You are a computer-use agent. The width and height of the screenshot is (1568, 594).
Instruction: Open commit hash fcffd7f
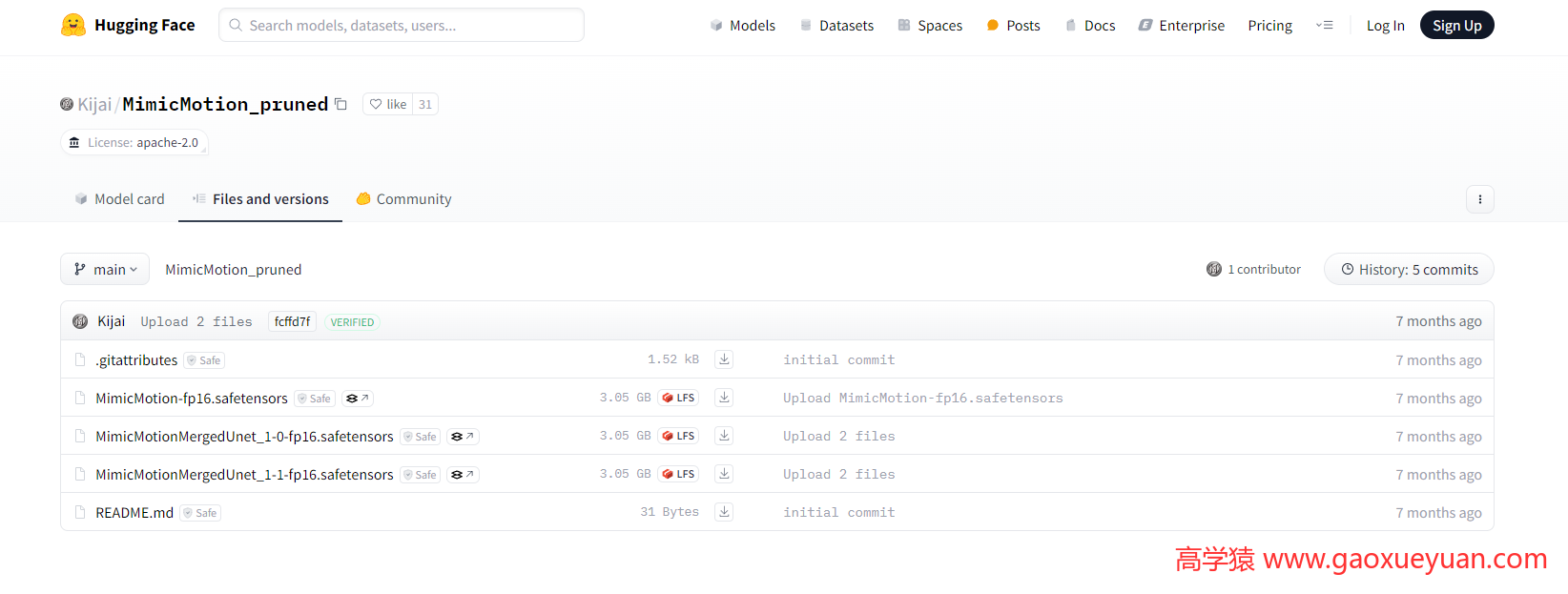coord(292,322)
